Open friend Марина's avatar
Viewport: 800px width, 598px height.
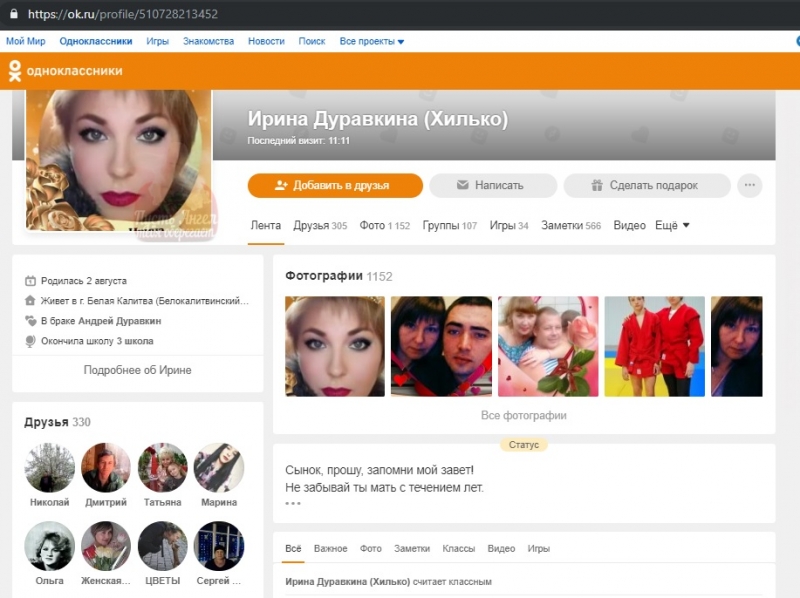pos(218,467)
